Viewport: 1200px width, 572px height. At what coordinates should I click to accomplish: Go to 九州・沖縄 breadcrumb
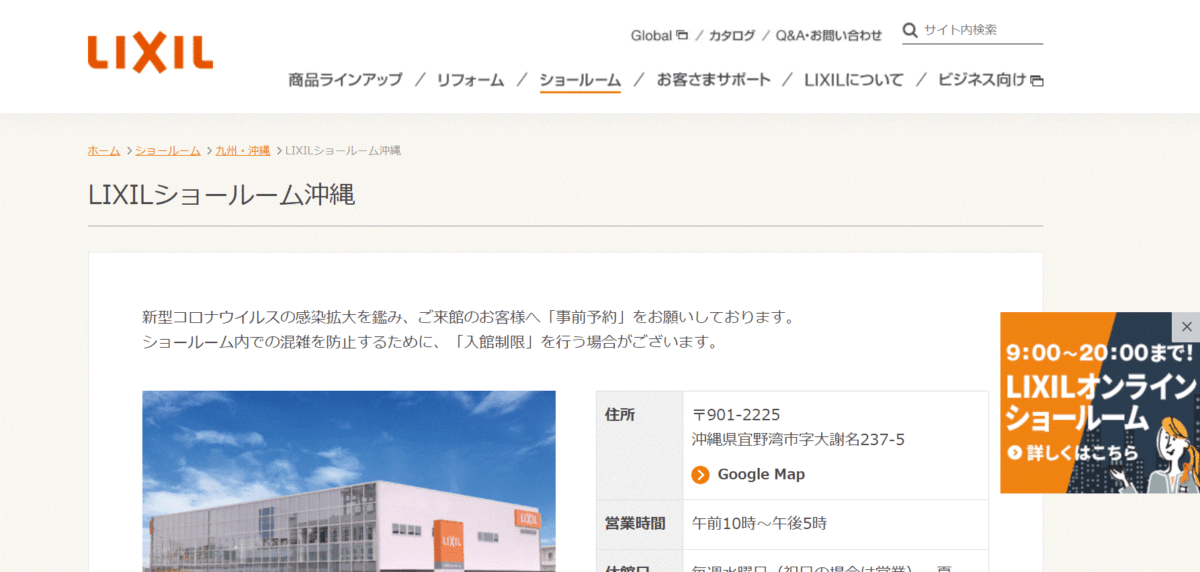(x=243, y=150)
